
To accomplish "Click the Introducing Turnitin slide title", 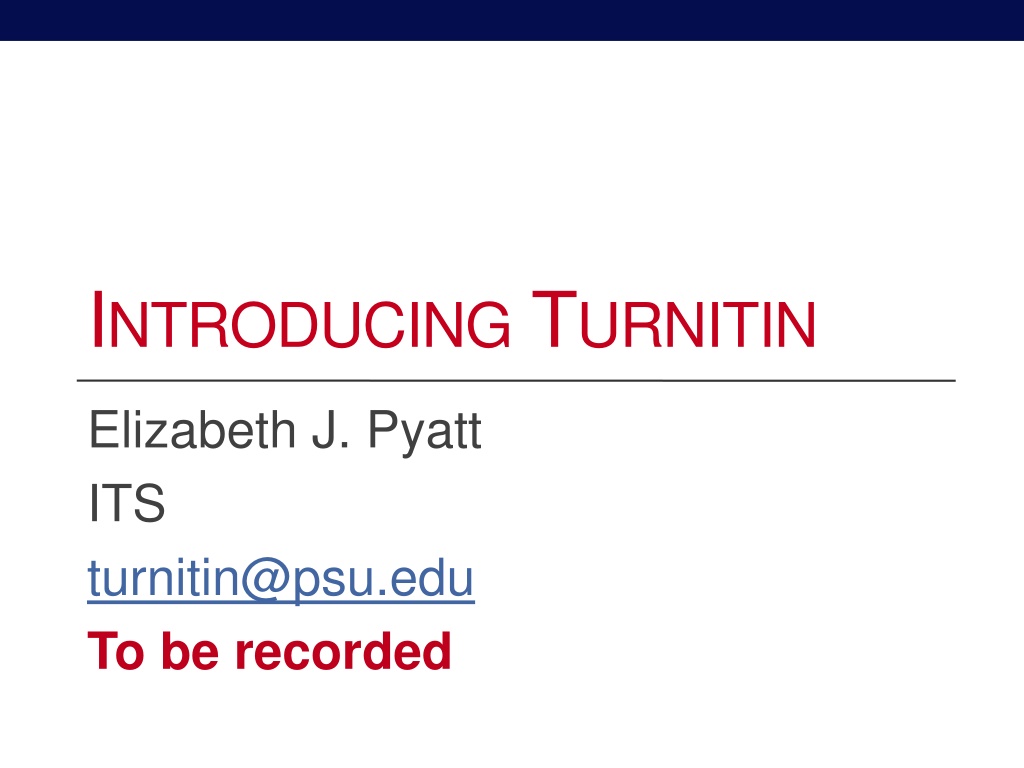I will point(452,324).
